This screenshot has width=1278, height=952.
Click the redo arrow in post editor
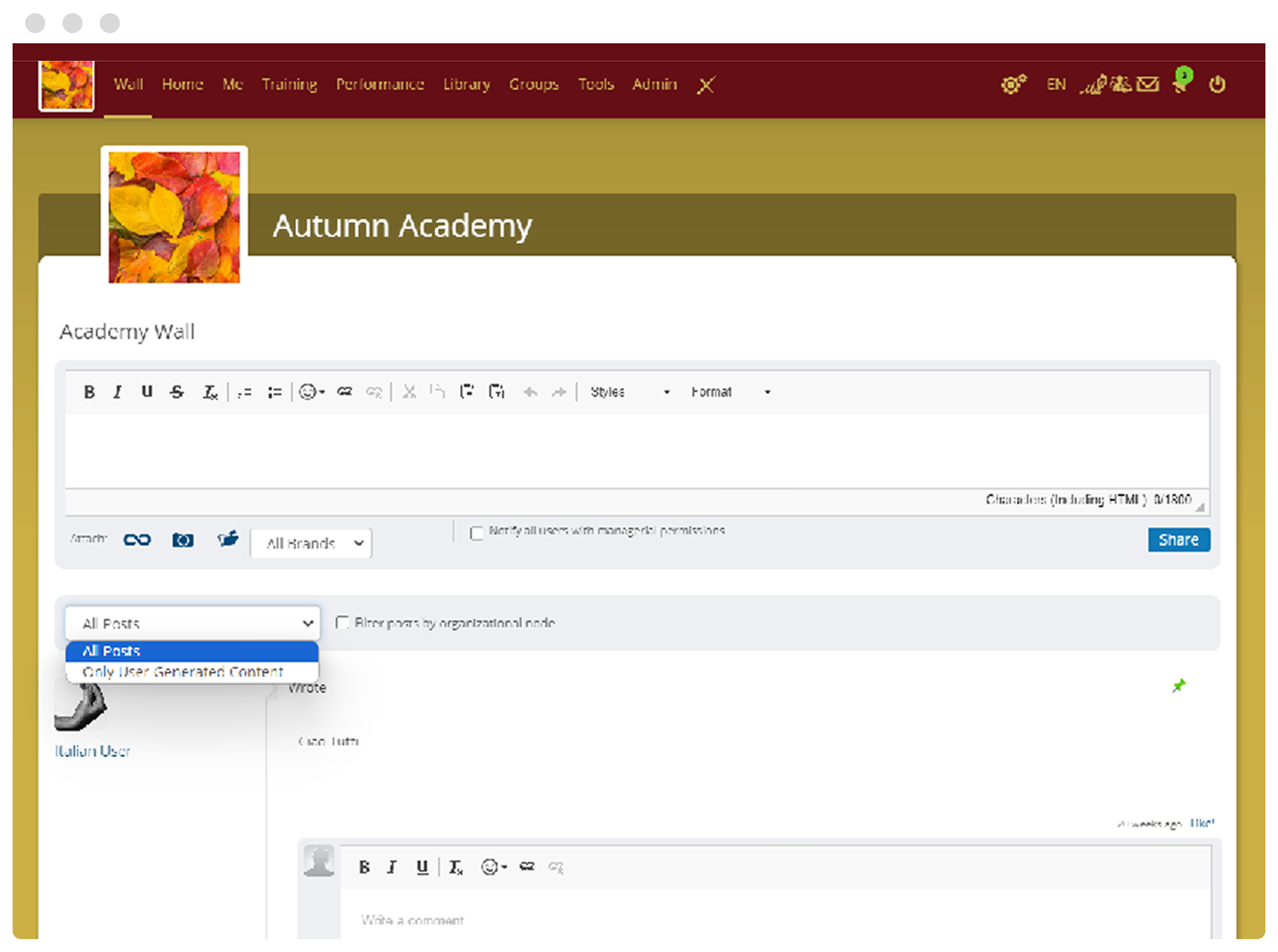pyautogui.click(x=559, y=392)
